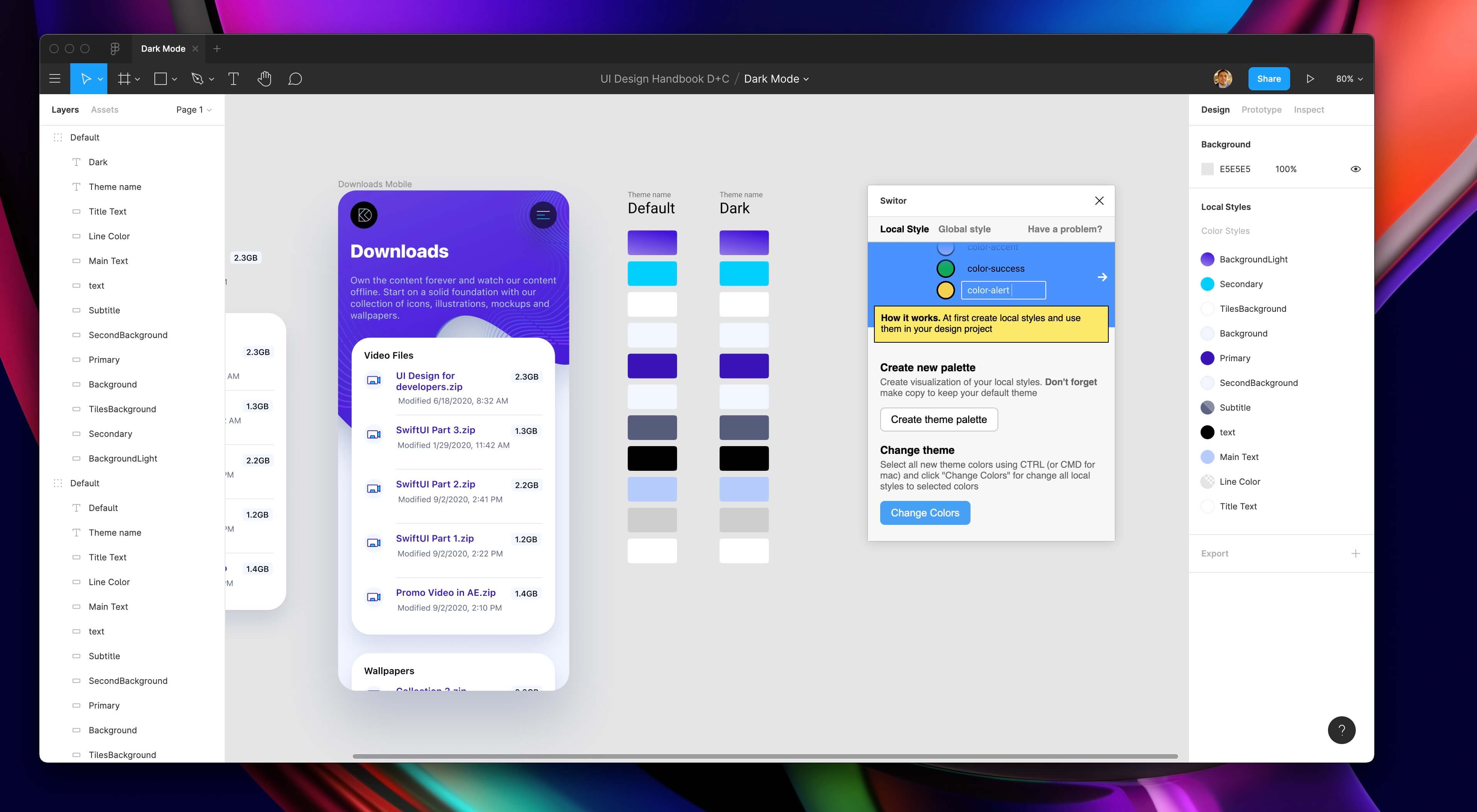Open the Global style tab

tap(964, 229)
